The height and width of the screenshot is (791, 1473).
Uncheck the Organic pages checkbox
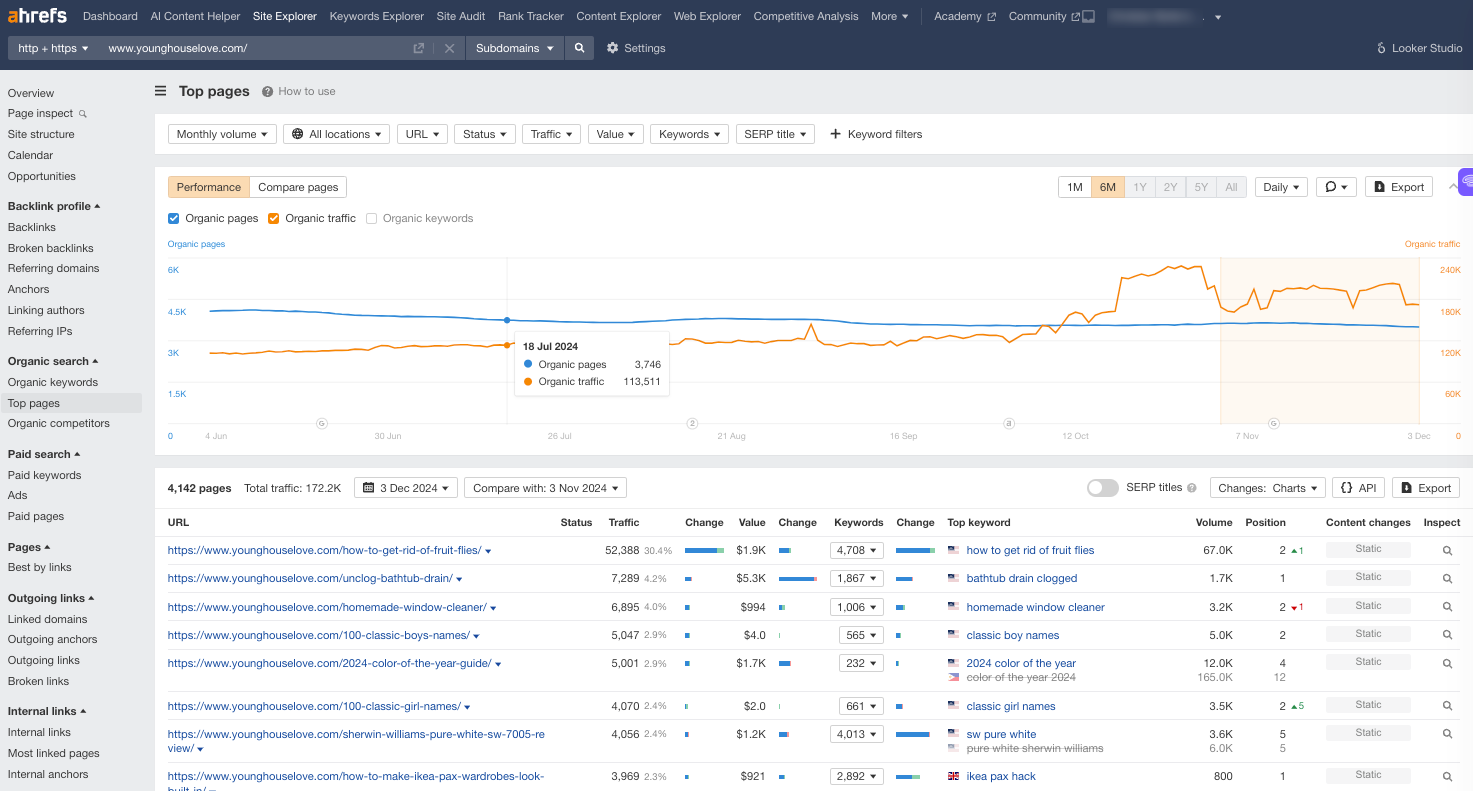coord(174,218)
